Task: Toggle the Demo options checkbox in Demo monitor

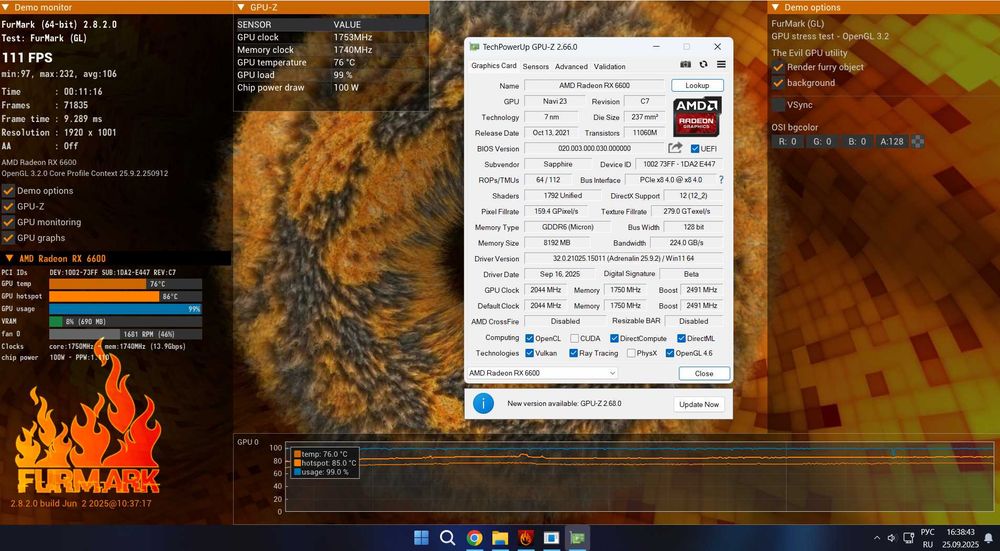Action: (8, 191)
